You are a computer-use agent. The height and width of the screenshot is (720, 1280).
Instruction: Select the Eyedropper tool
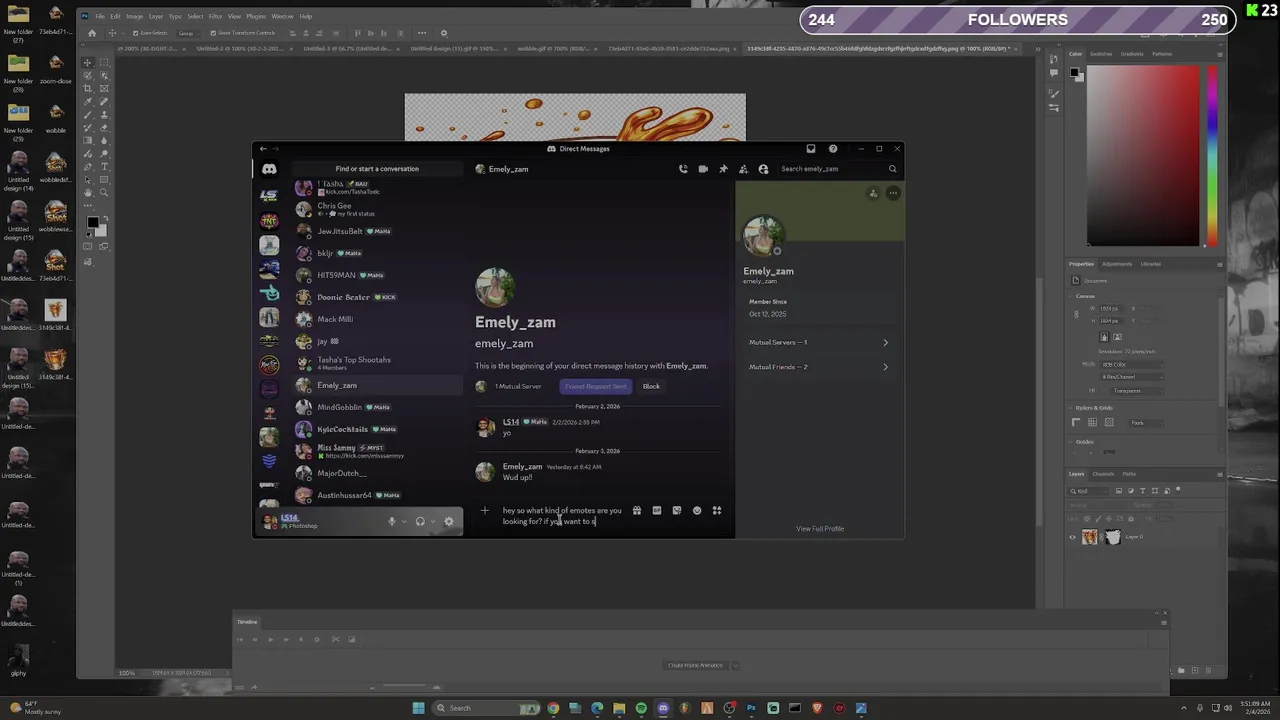point(88,101)
